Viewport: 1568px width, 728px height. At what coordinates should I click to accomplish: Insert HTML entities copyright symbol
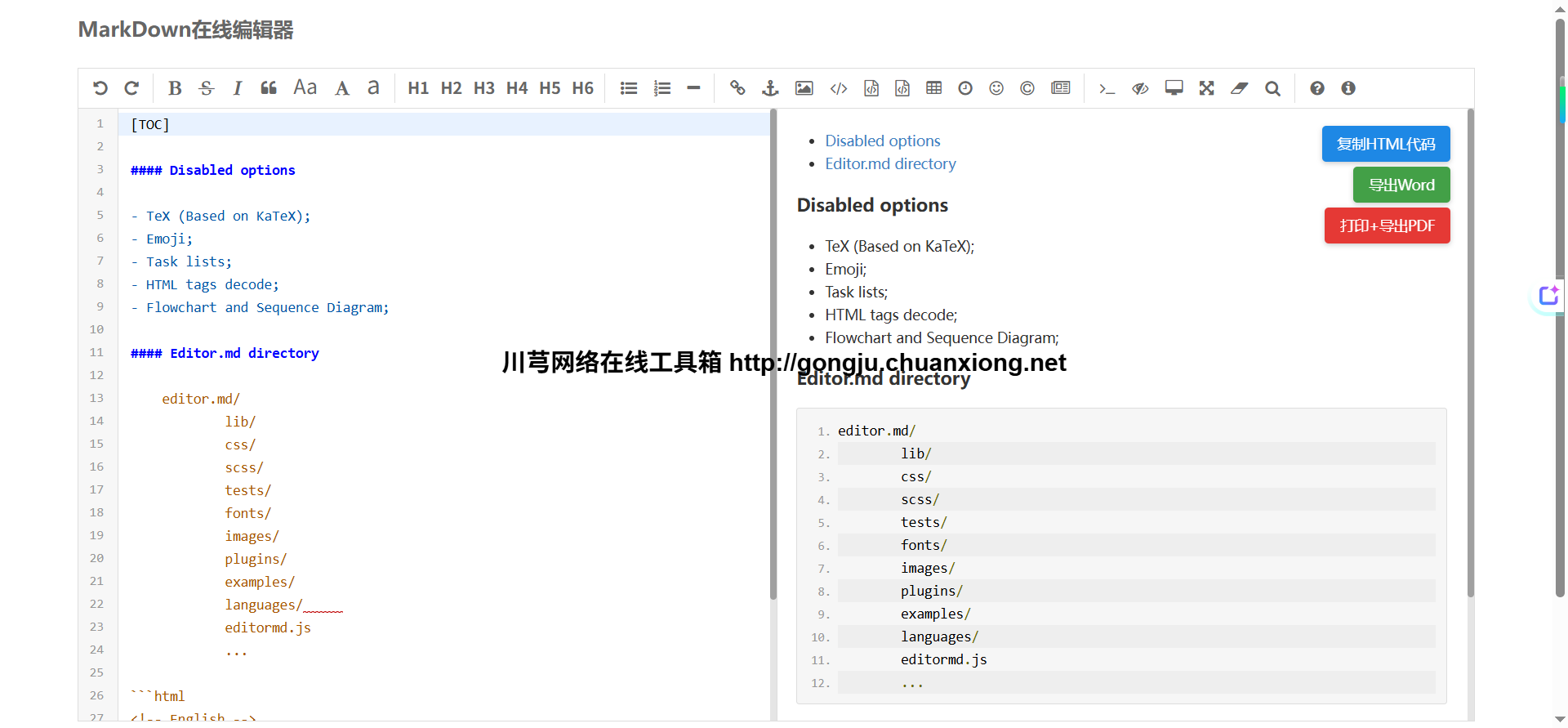[x=1027, y=88]
